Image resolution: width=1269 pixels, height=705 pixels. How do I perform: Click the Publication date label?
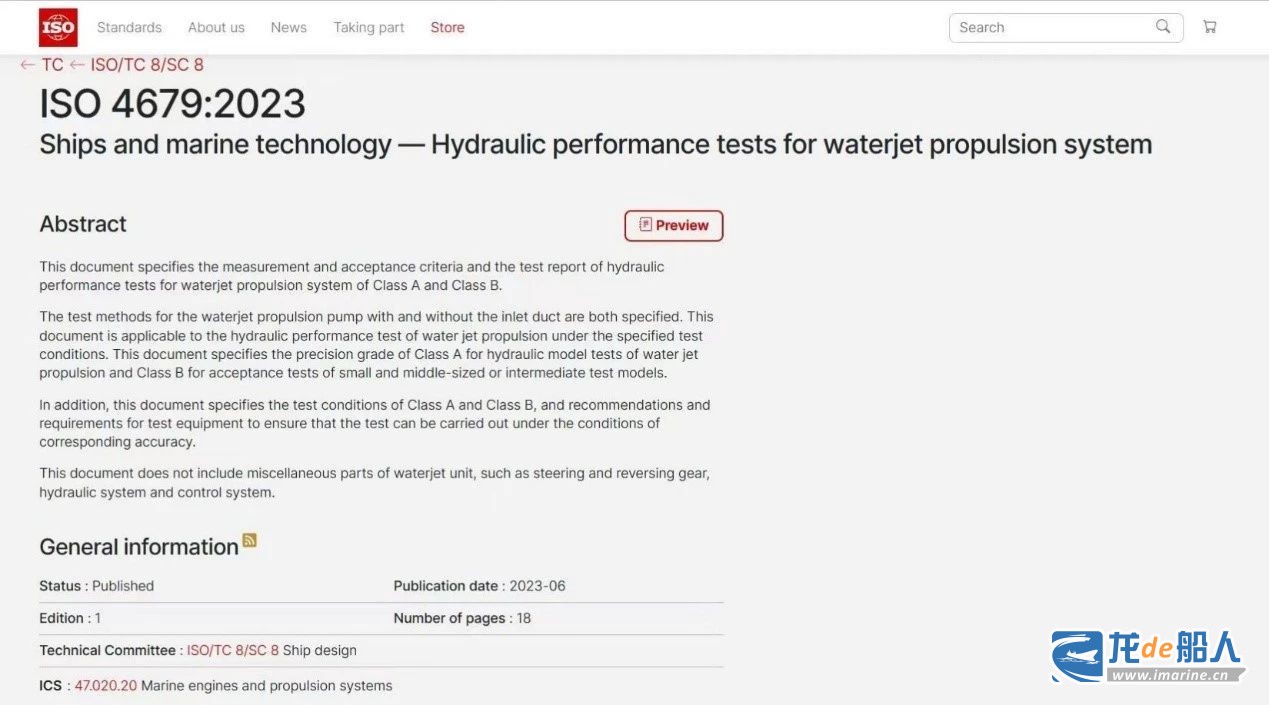pos(449,586)
